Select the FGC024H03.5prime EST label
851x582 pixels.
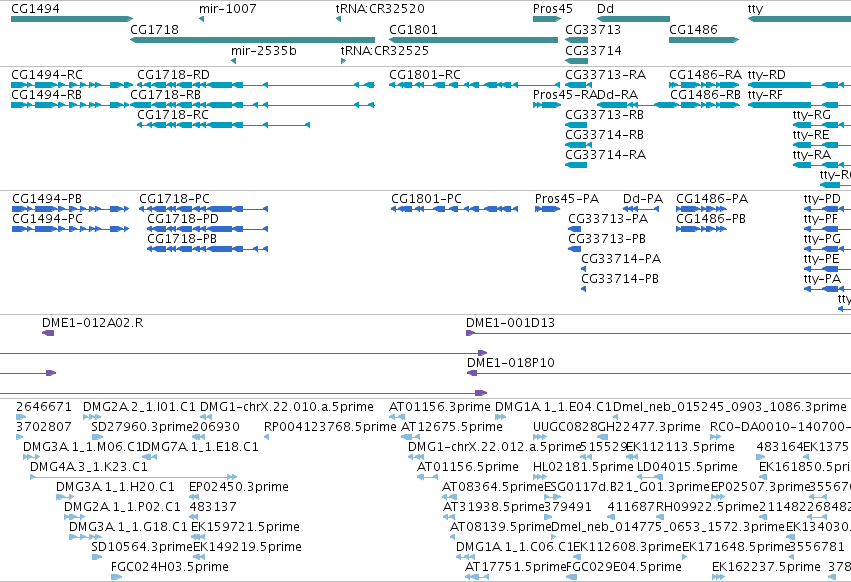tap(169, 566)
